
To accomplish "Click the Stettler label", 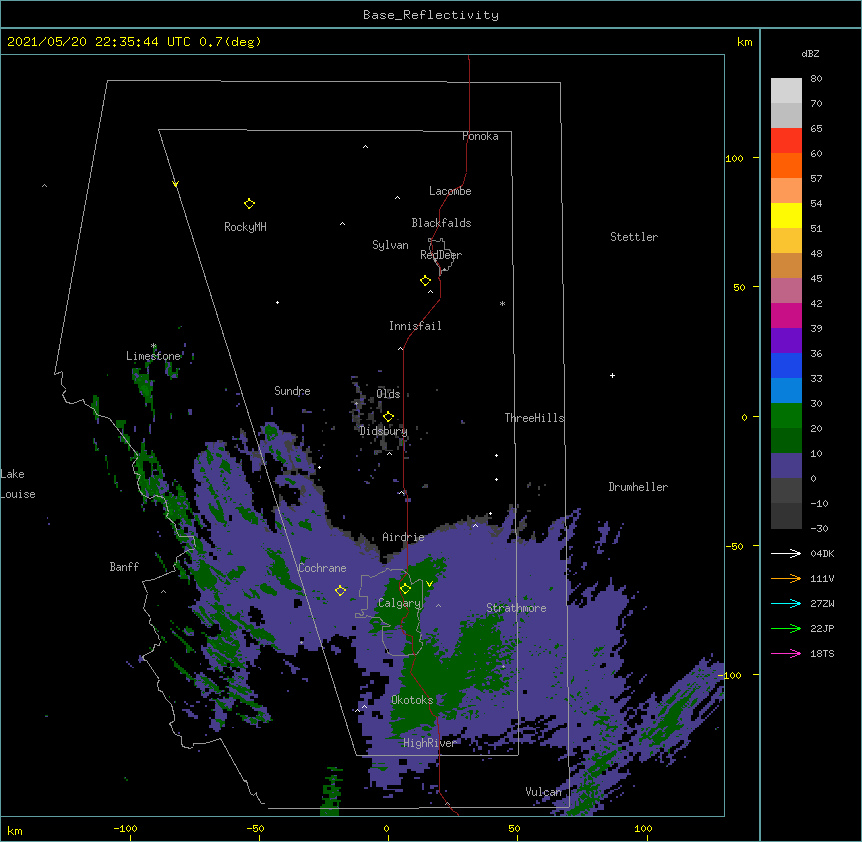I will tap(634, 237).
